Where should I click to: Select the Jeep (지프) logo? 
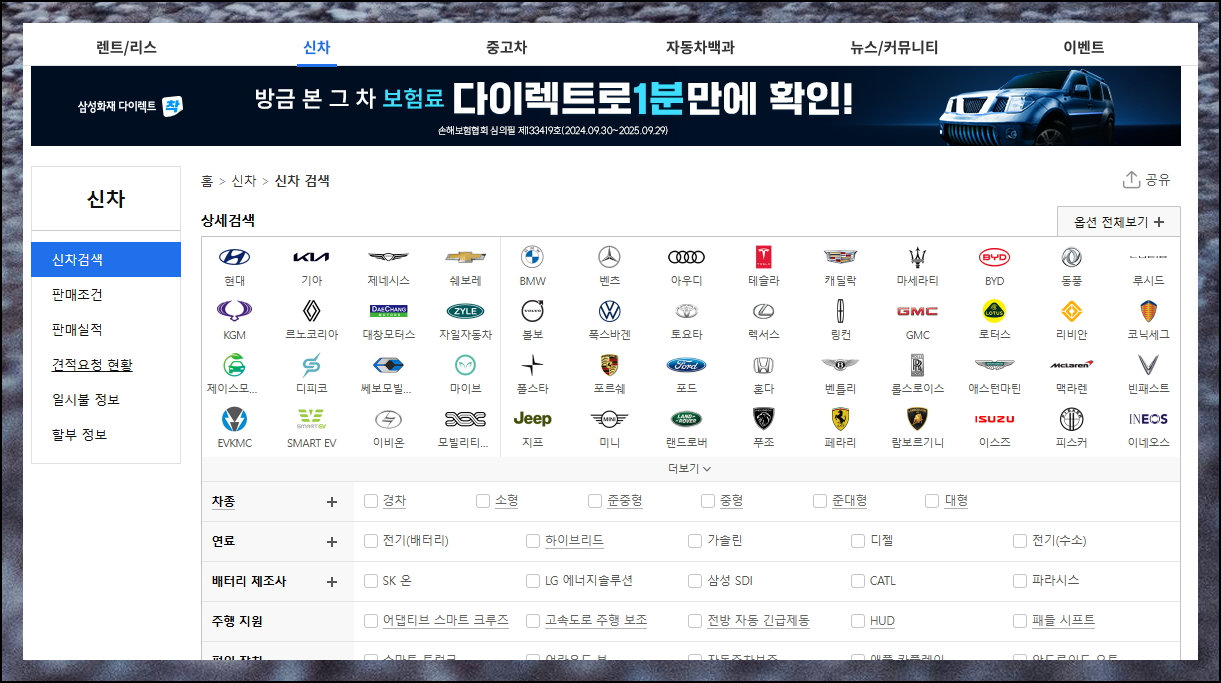click(532, 418)
